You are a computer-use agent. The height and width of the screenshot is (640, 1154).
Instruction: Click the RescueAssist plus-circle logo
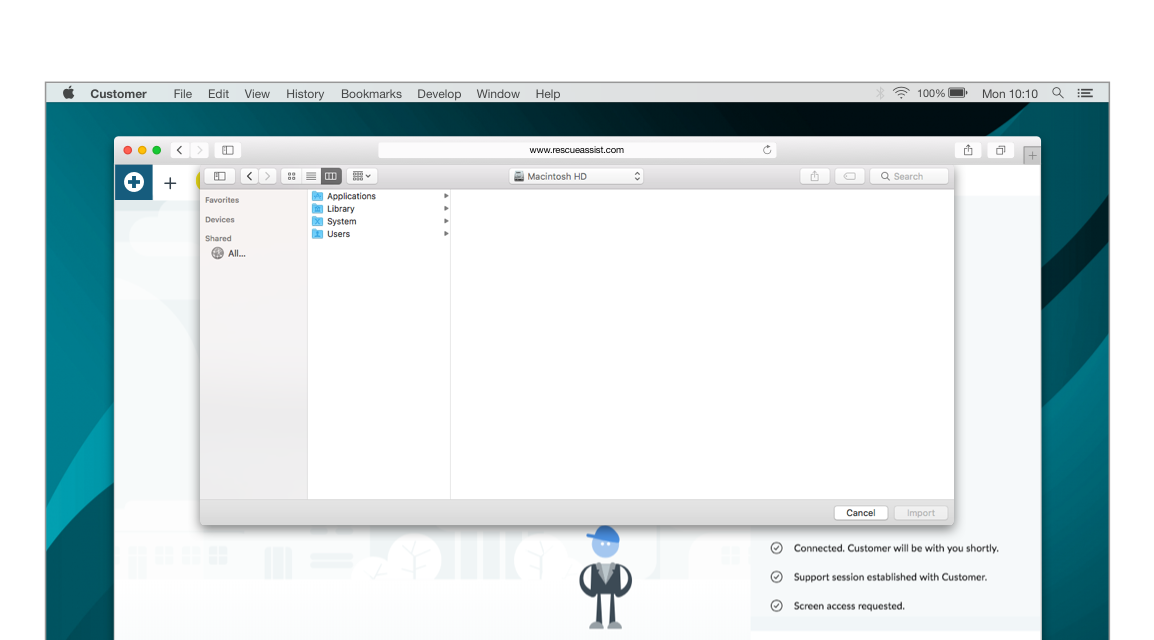coord(133,182)
